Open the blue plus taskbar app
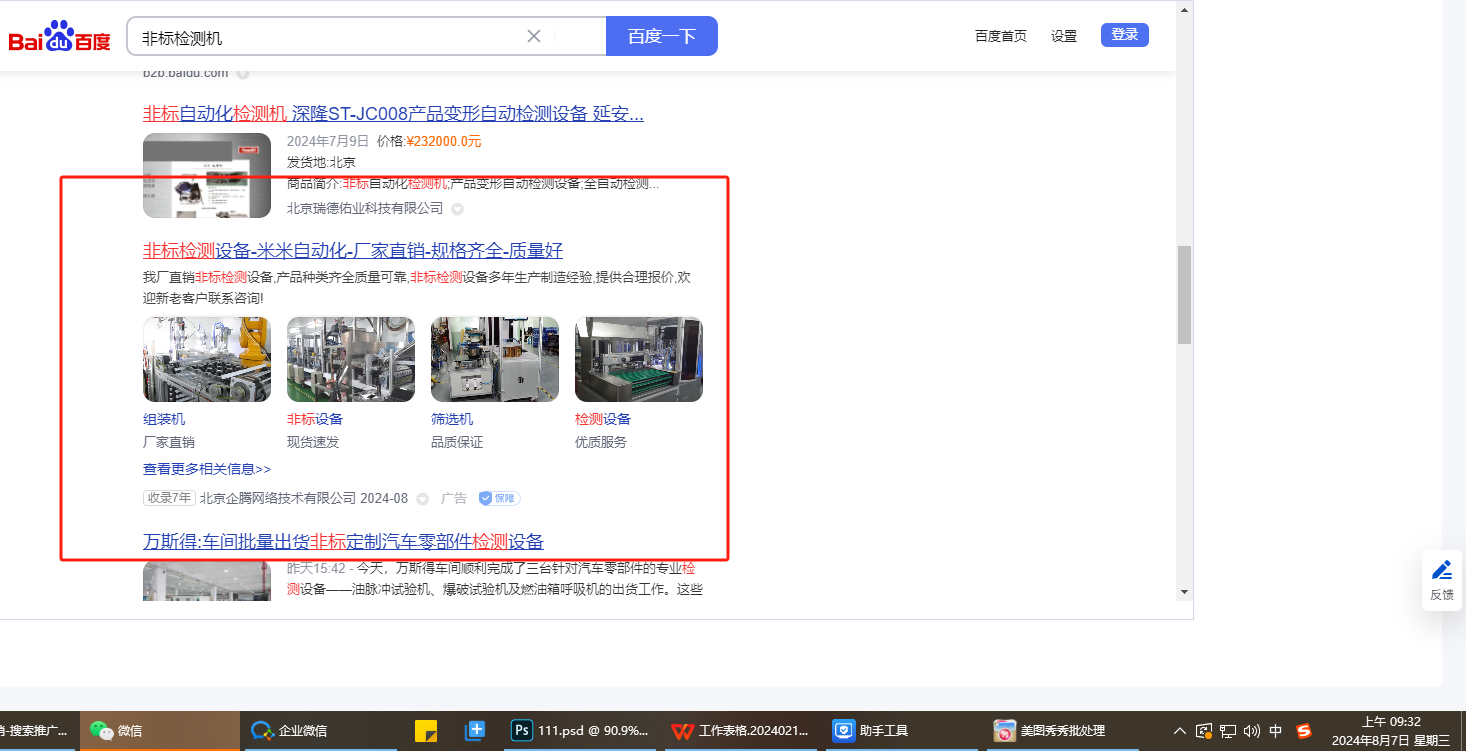Viewport: 1466px width, 751px height. 475,731
